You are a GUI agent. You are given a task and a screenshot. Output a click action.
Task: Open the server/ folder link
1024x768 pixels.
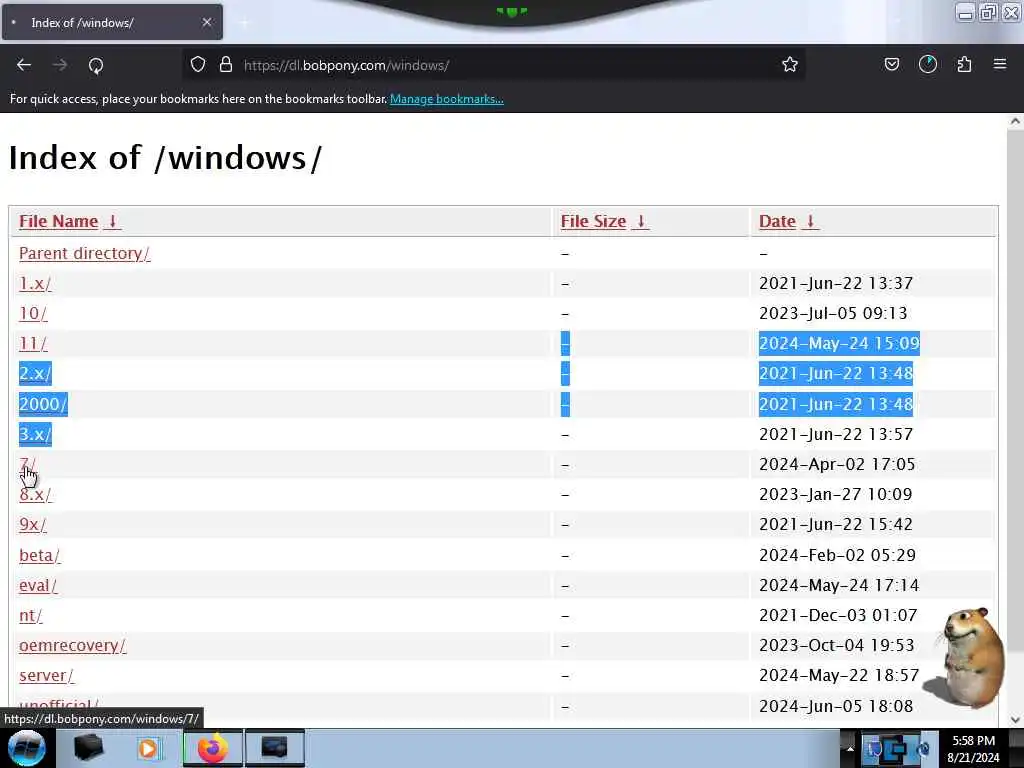point(46,675)
